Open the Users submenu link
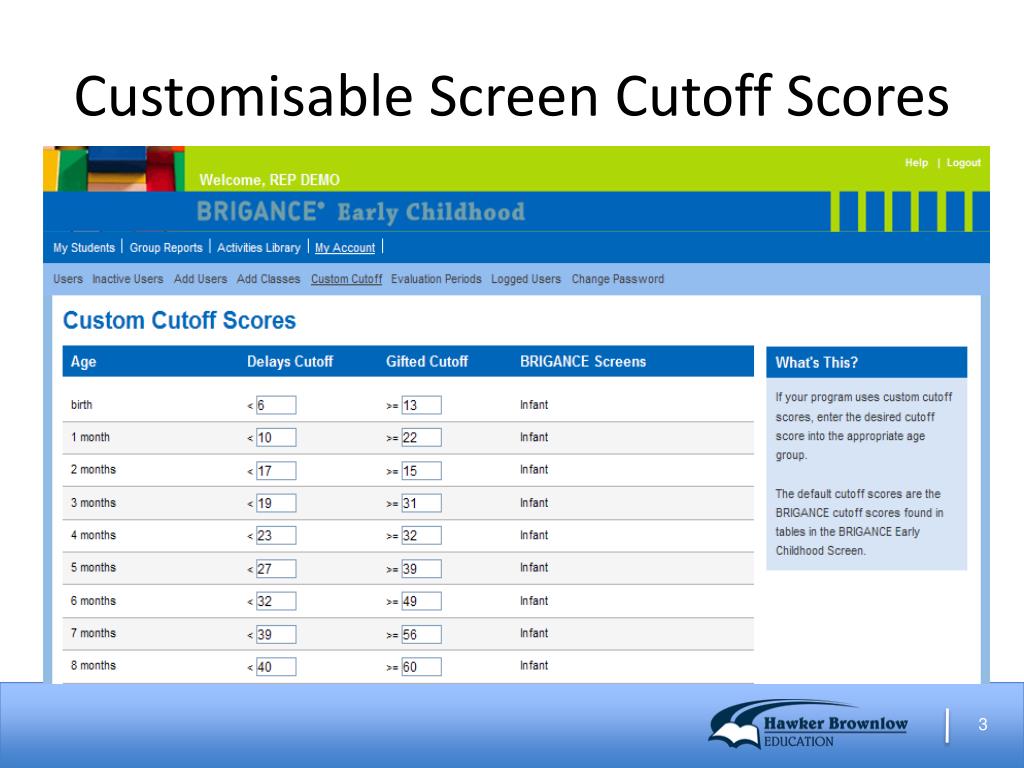 [68, 279]
